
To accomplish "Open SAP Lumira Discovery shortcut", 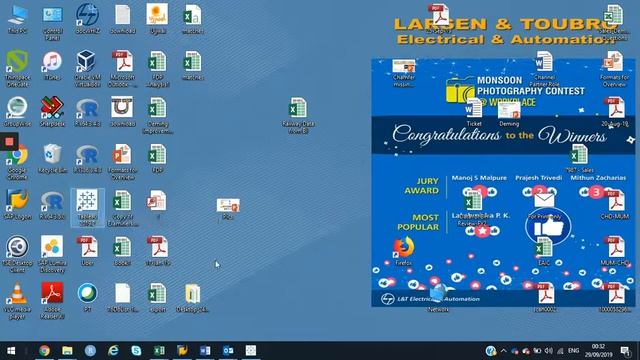I will [52, 253].
